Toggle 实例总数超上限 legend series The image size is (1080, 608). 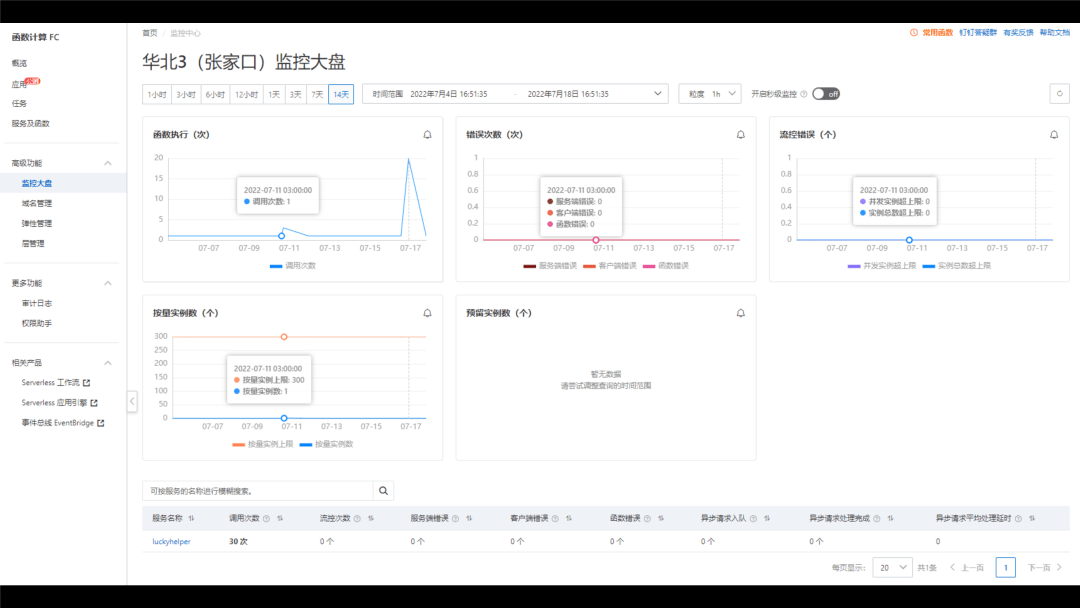(x=956, y=266)
